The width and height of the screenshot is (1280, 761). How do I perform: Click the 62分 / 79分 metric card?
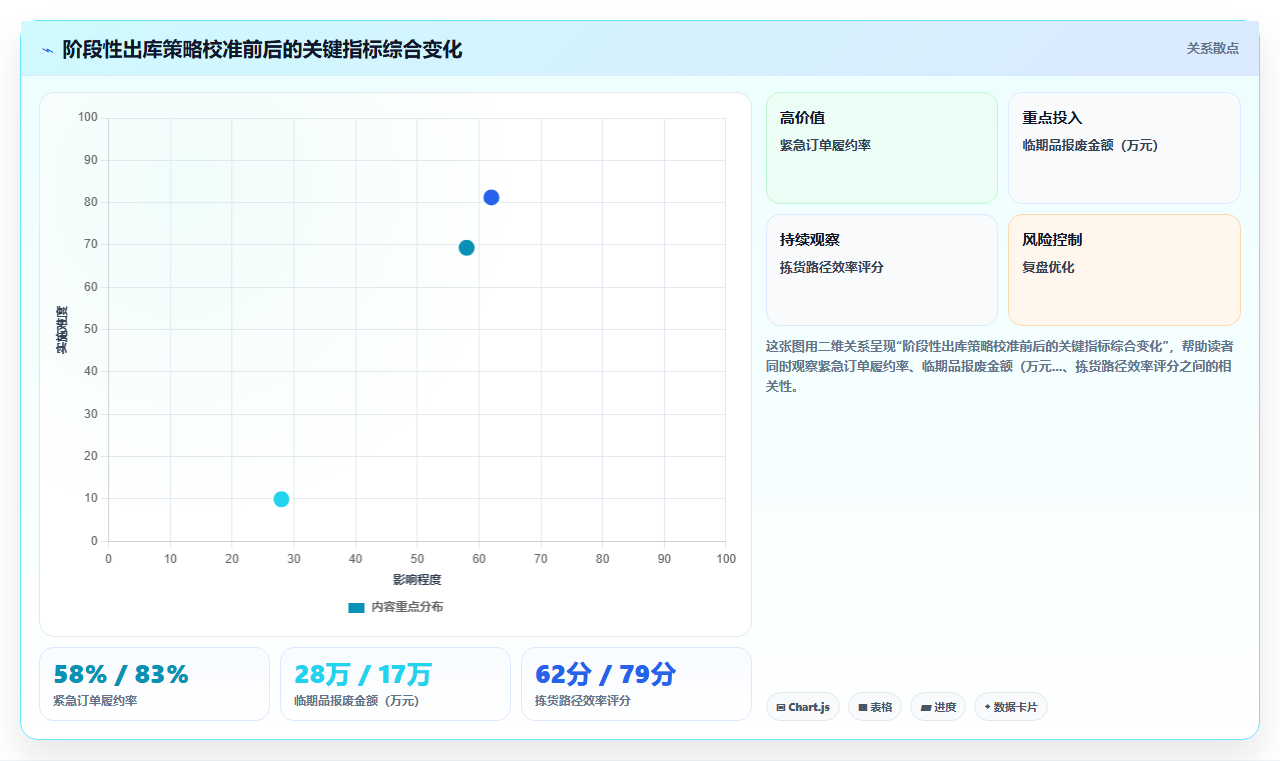[x=636, y=684]
